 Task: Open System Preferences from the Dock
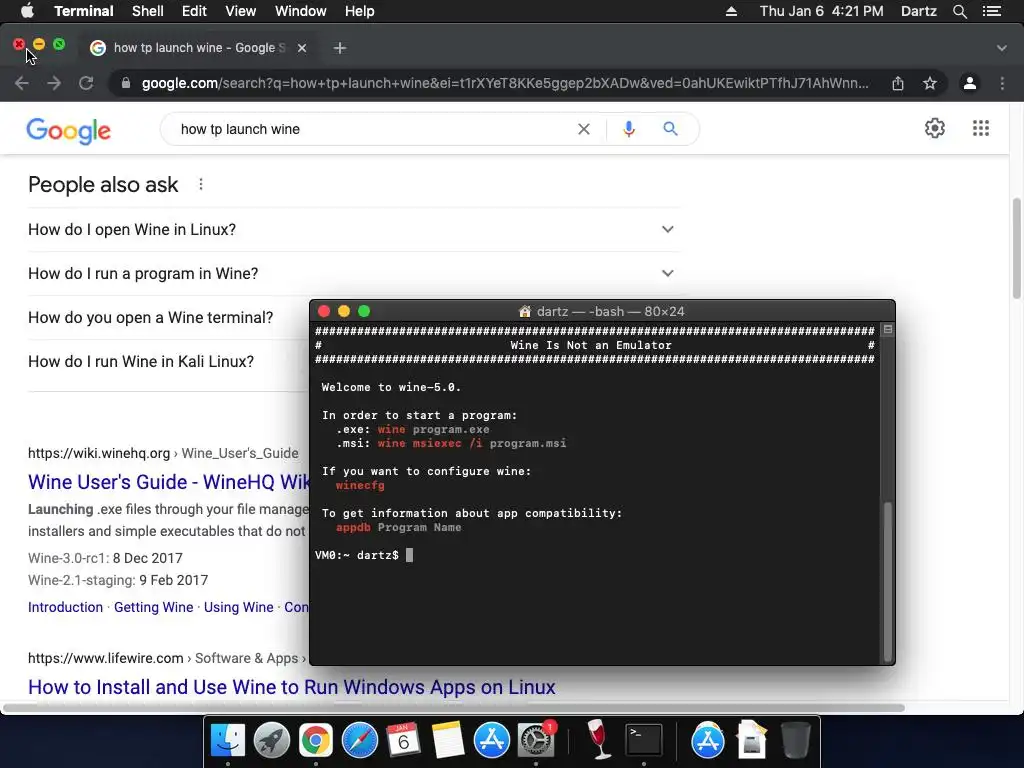(x=536, y=741)
